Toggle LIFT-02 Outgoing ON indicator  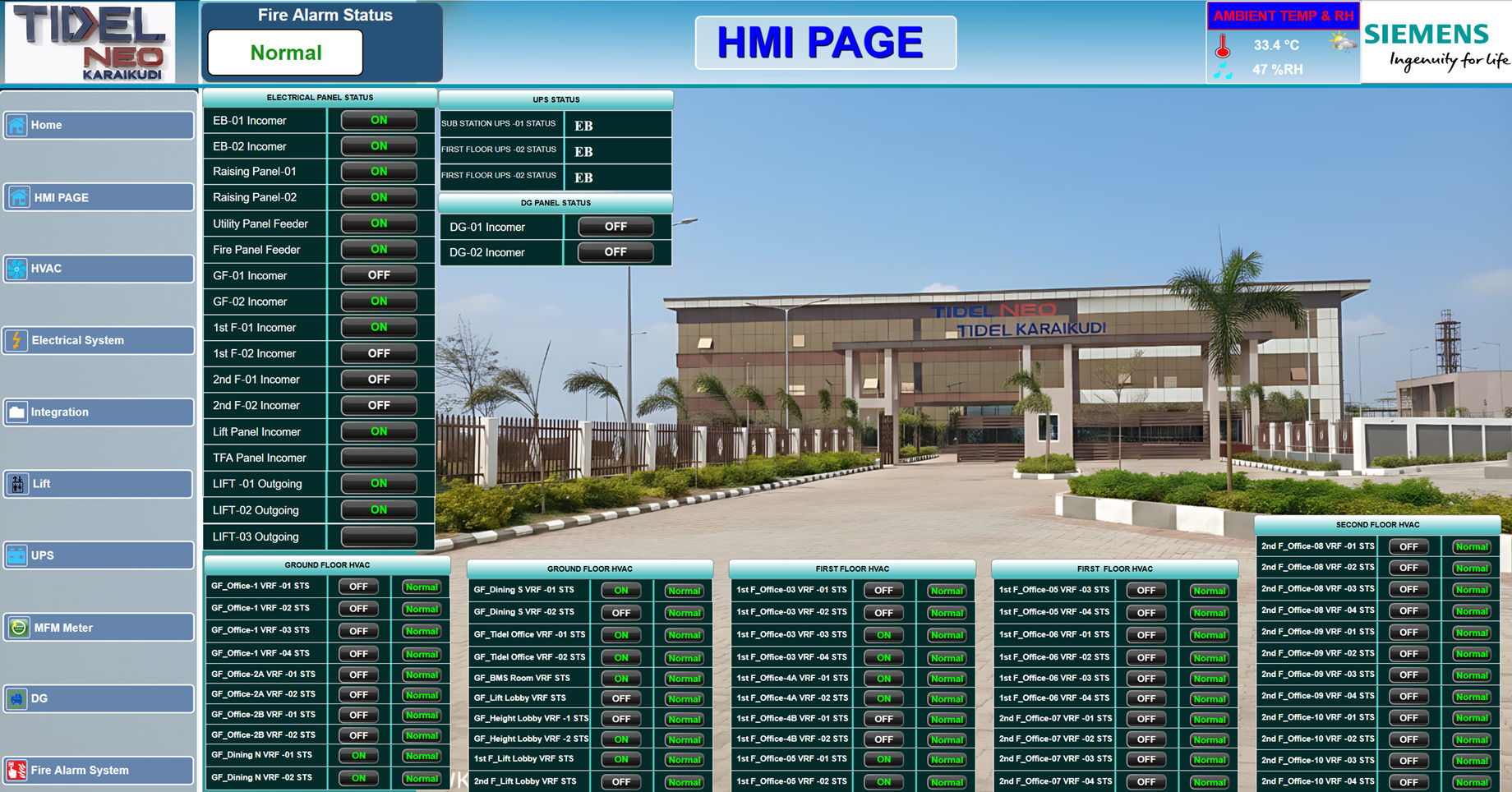point(379,509)
